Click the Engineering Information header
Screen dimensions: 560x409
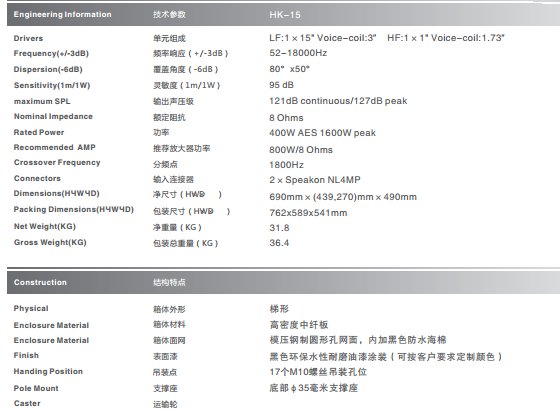coord(62,15)
